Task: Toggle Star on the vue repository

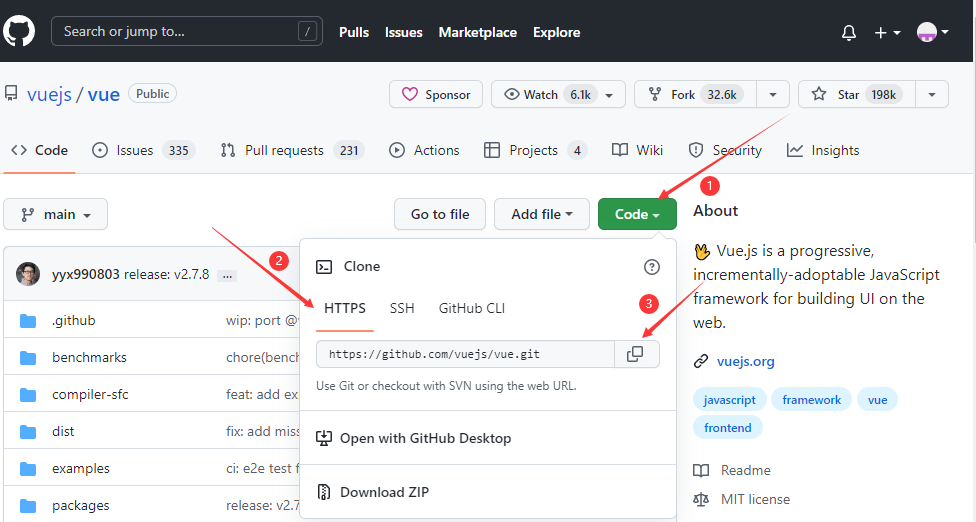Action: [x=856, y=95]
